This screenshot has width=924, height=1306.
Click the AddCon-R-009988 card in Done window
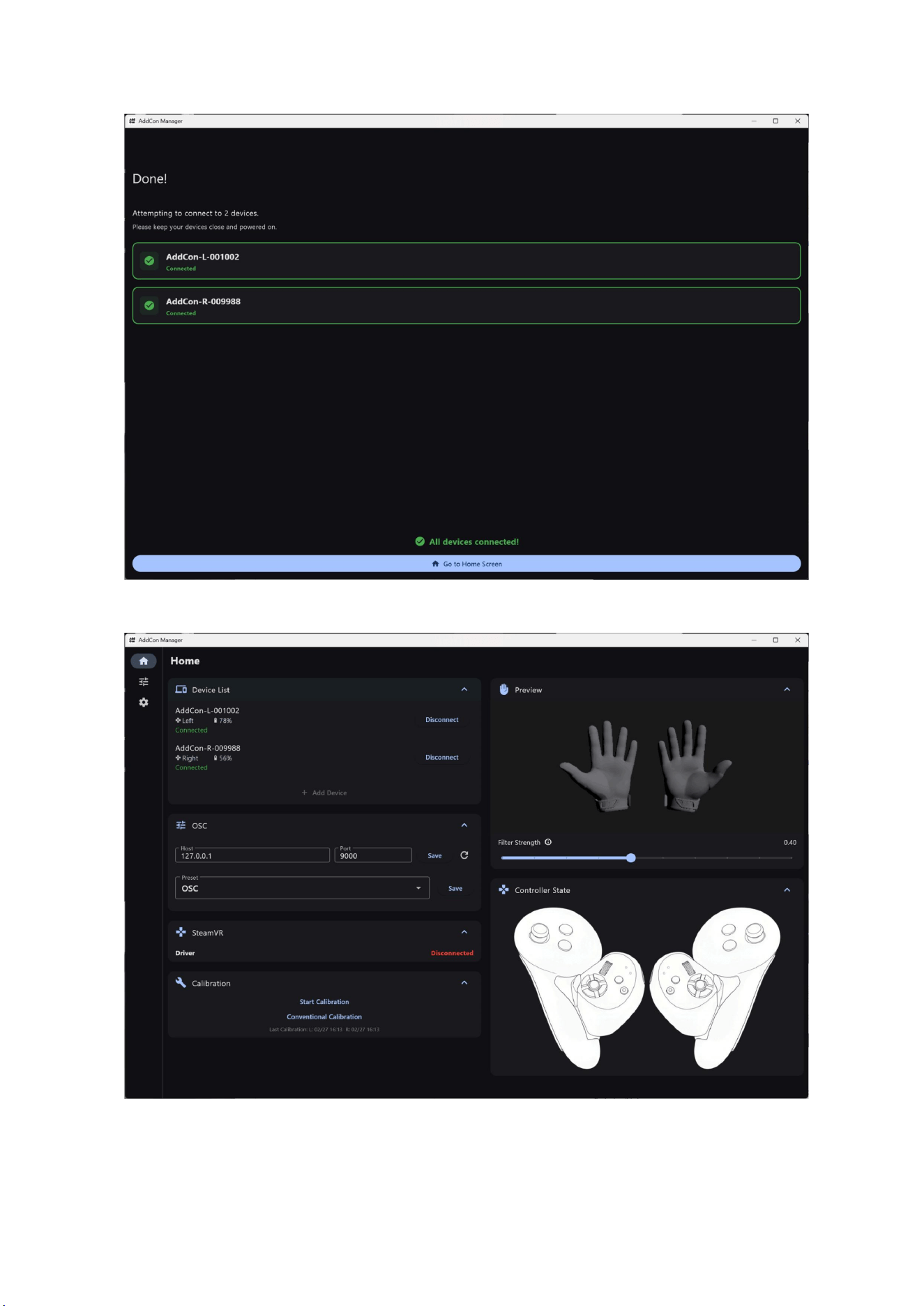467,306
